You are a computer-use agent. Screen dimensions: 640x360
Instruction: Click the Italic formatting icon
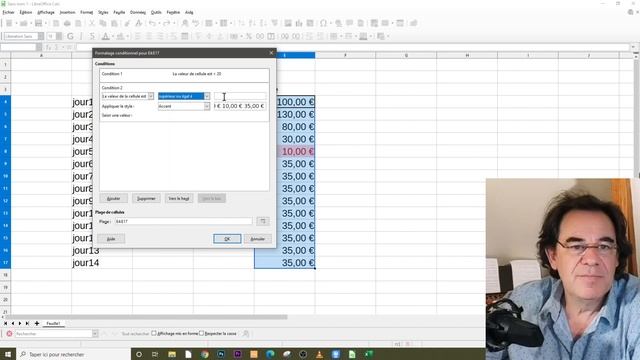81,36
